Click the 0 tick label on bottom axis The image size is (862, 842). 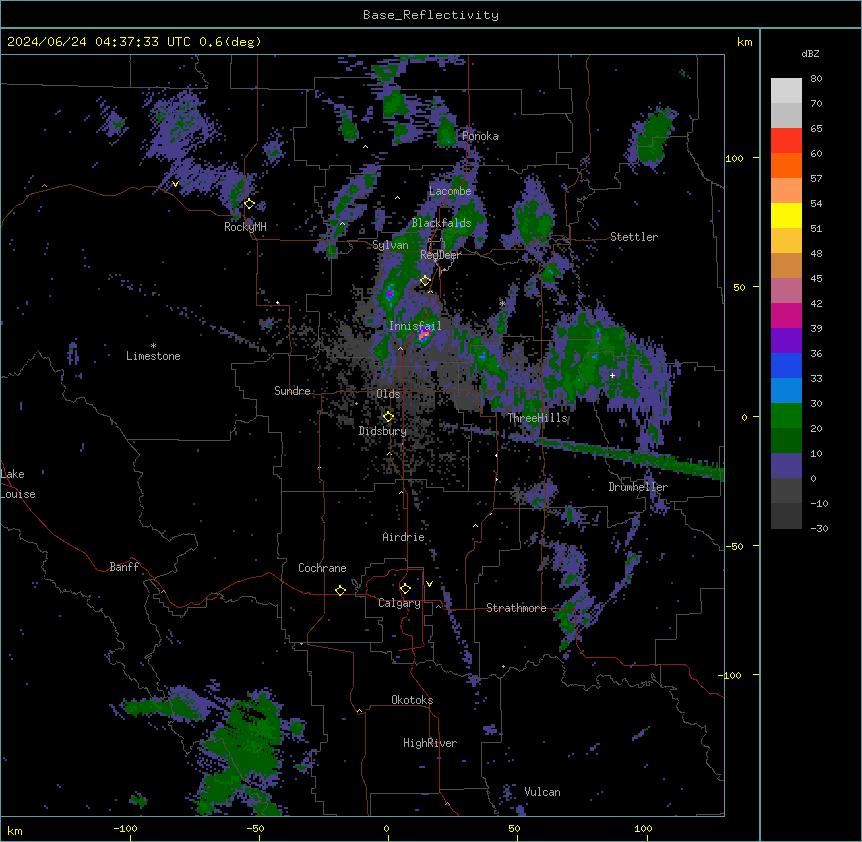[386, 828]
